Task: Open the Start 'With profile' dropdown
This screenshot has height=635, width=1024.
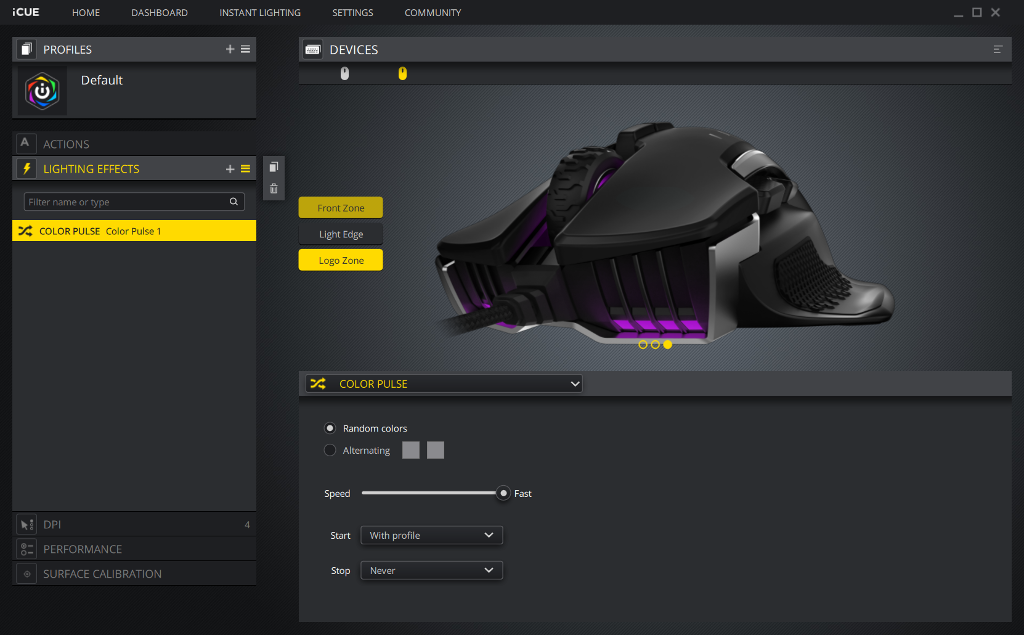Action: pyautogui.click(x=431, y=535)
